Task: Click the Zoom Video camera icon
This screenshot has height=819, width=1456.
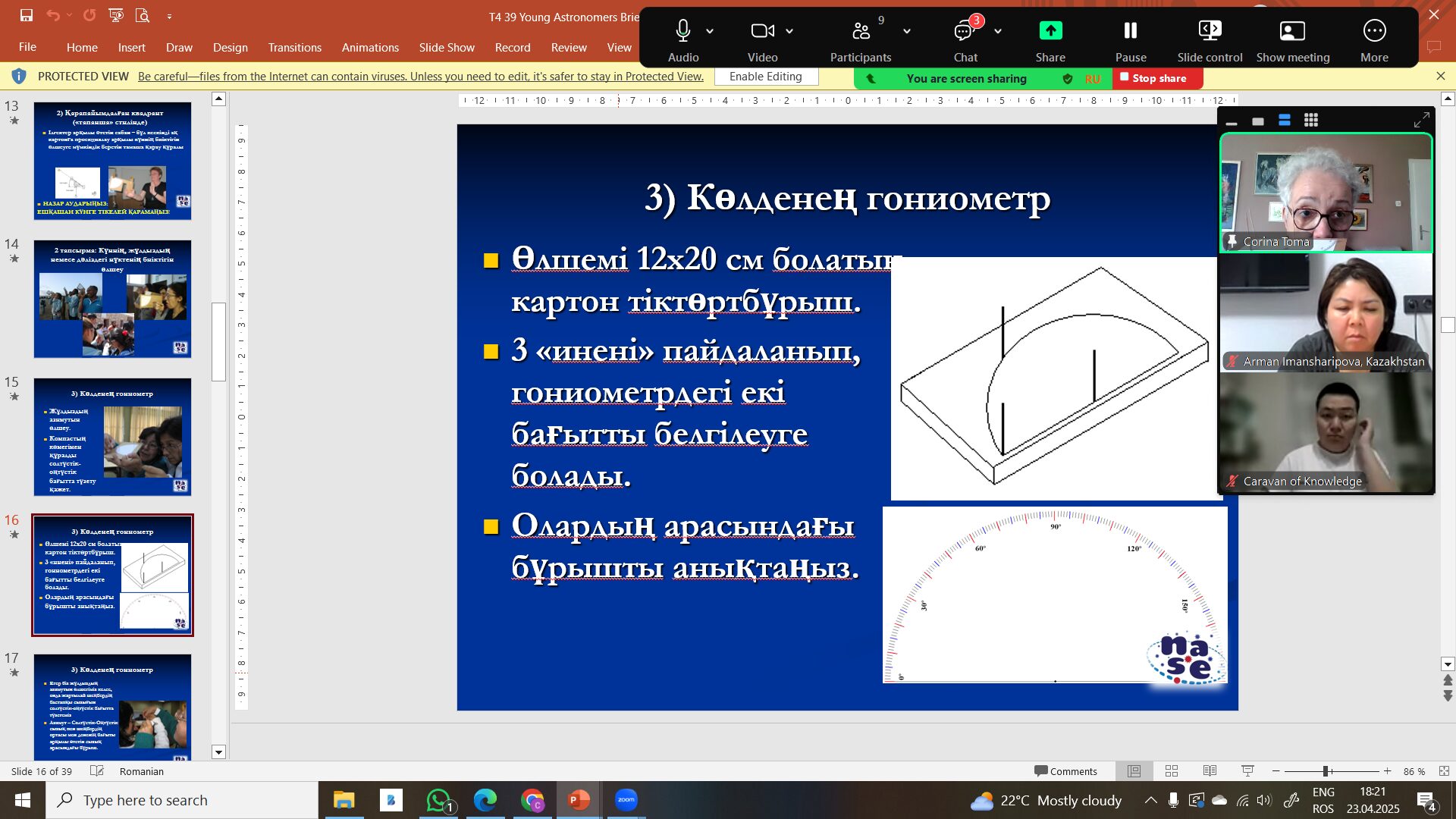Action: pos(761,31)
